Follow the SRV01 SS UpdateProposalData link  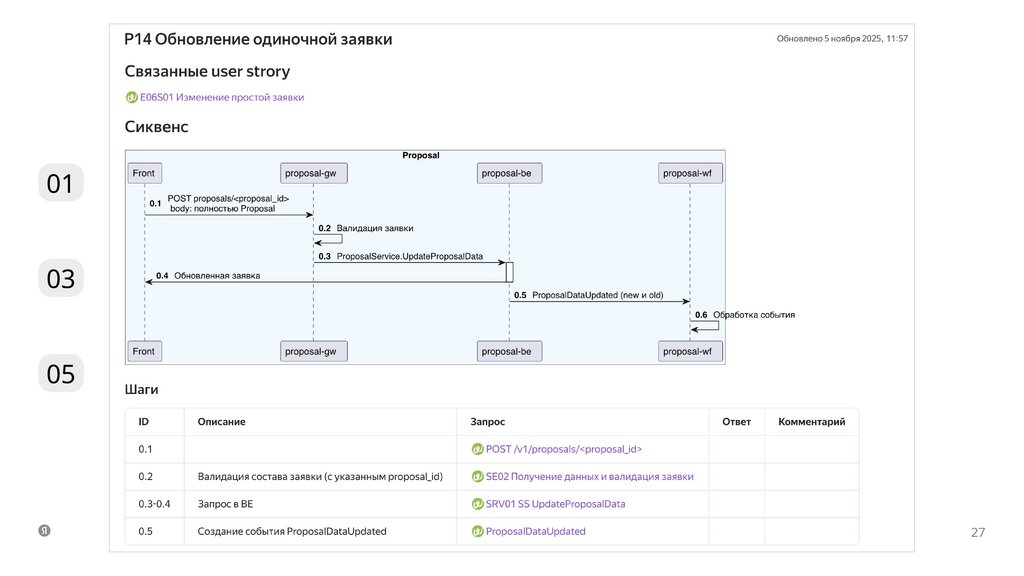[x=556, y=504]
